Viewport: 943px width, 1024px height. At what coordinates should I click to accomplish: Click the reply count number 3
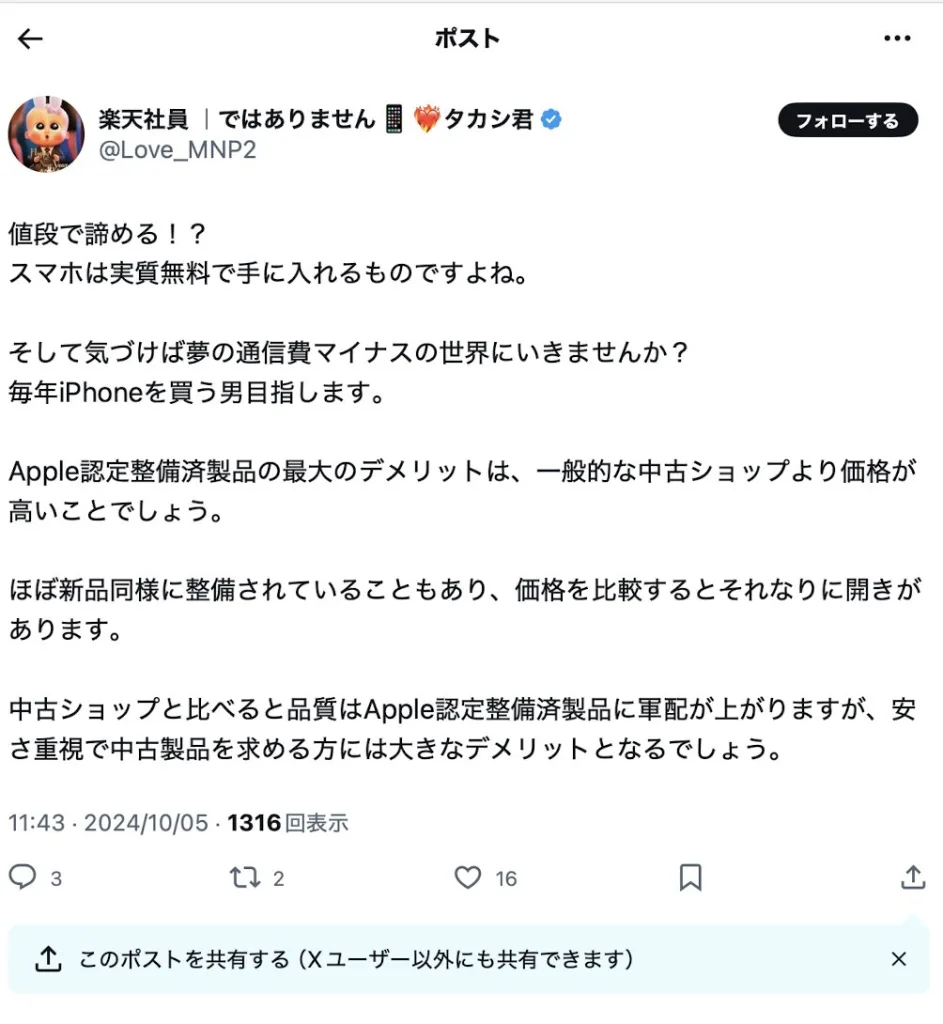point(56,878)
